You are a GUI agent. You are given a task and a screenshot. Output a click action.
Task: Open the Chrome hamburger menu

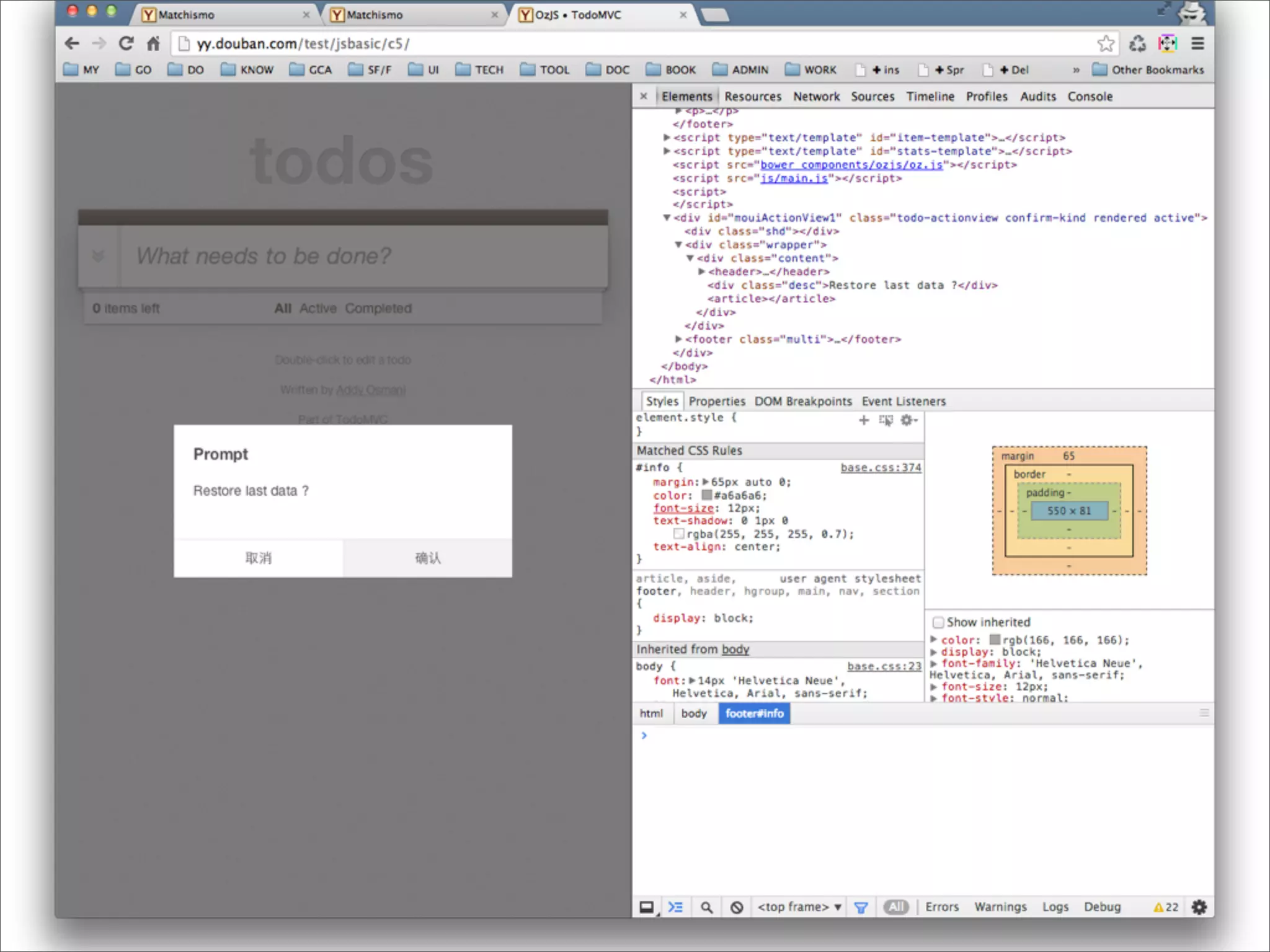tap(1198, 43)
